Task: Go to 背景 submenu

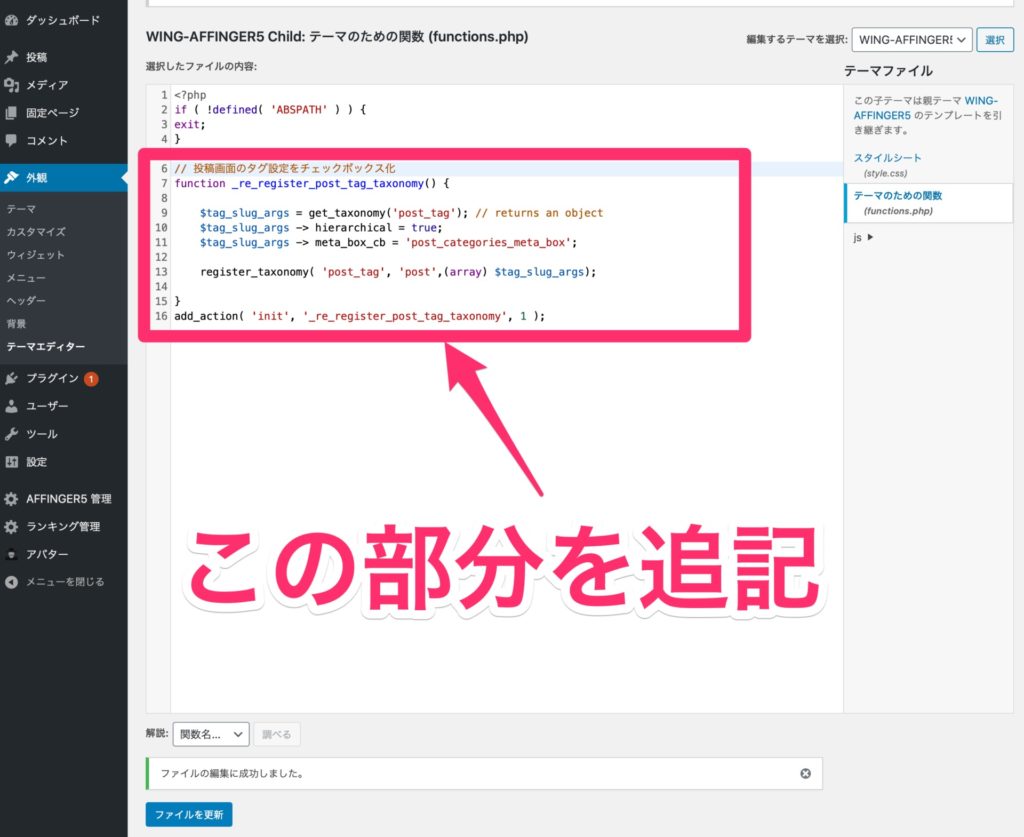Action: pyautogui.click(x=16, y=324)
